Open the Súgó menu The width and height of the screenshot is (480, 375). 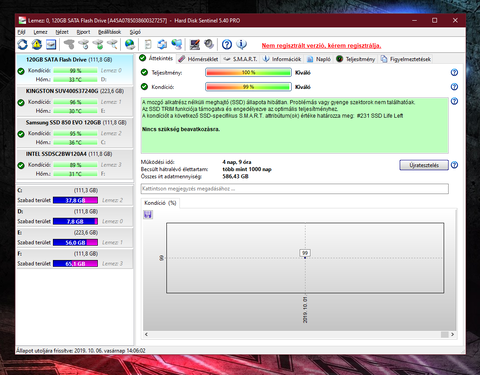pyautogui.click(x=135, y=32)
